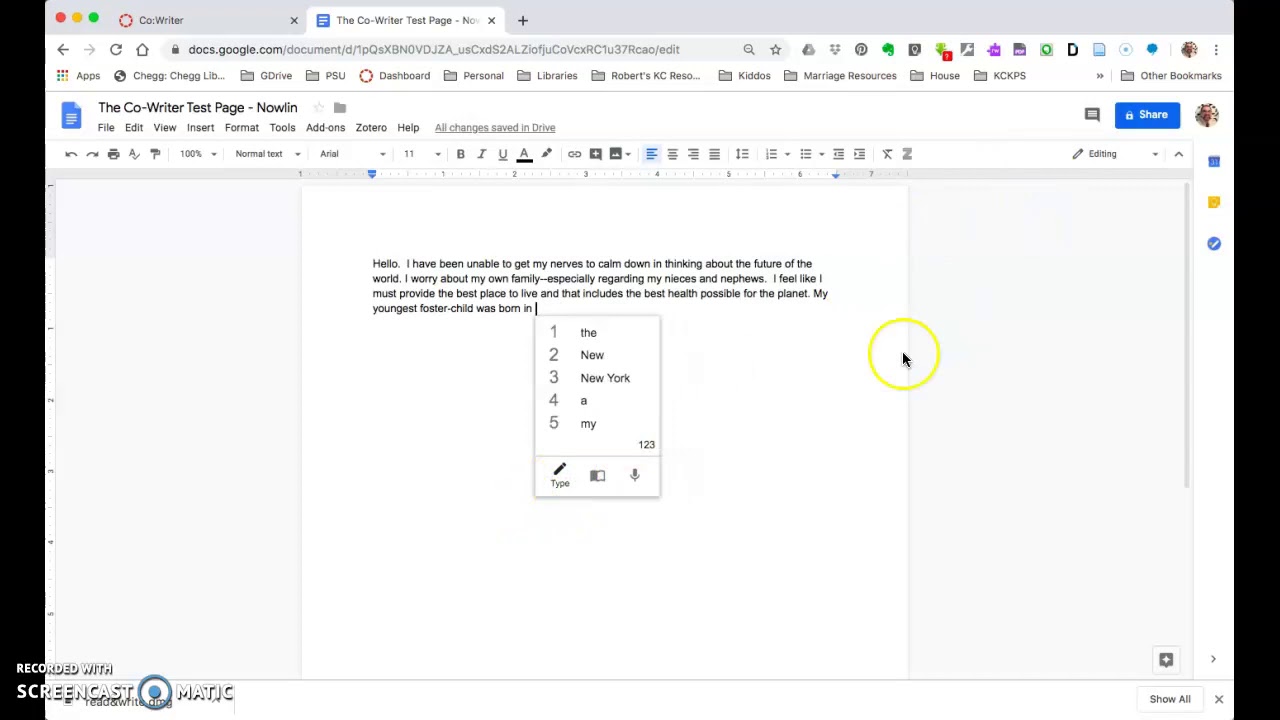The width and height of the screenshot is (1280, 720).
Task: Toggle bold formatting
Action: tap(460, 154)
